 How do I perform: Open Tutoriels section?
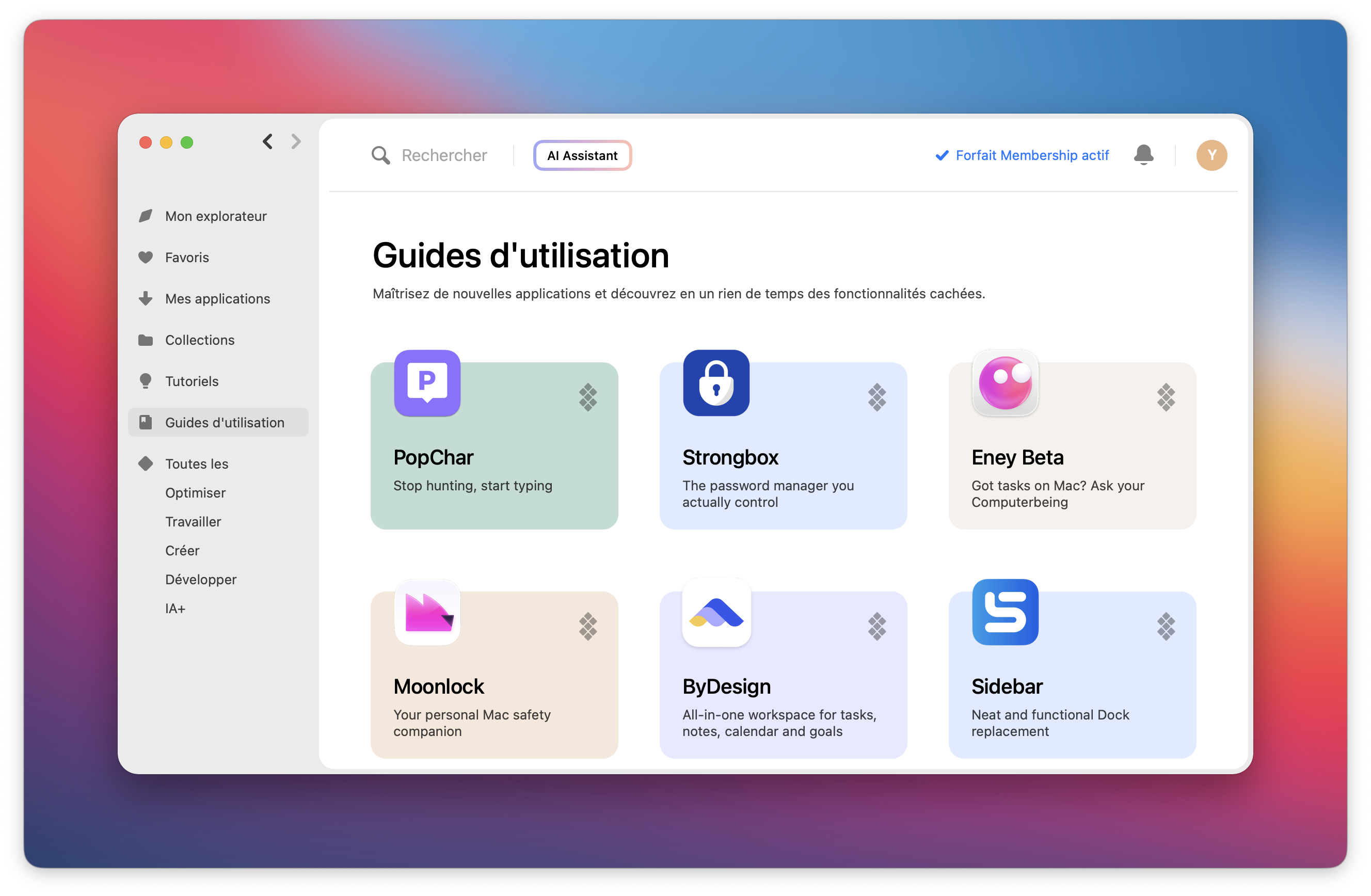(218, 381)
